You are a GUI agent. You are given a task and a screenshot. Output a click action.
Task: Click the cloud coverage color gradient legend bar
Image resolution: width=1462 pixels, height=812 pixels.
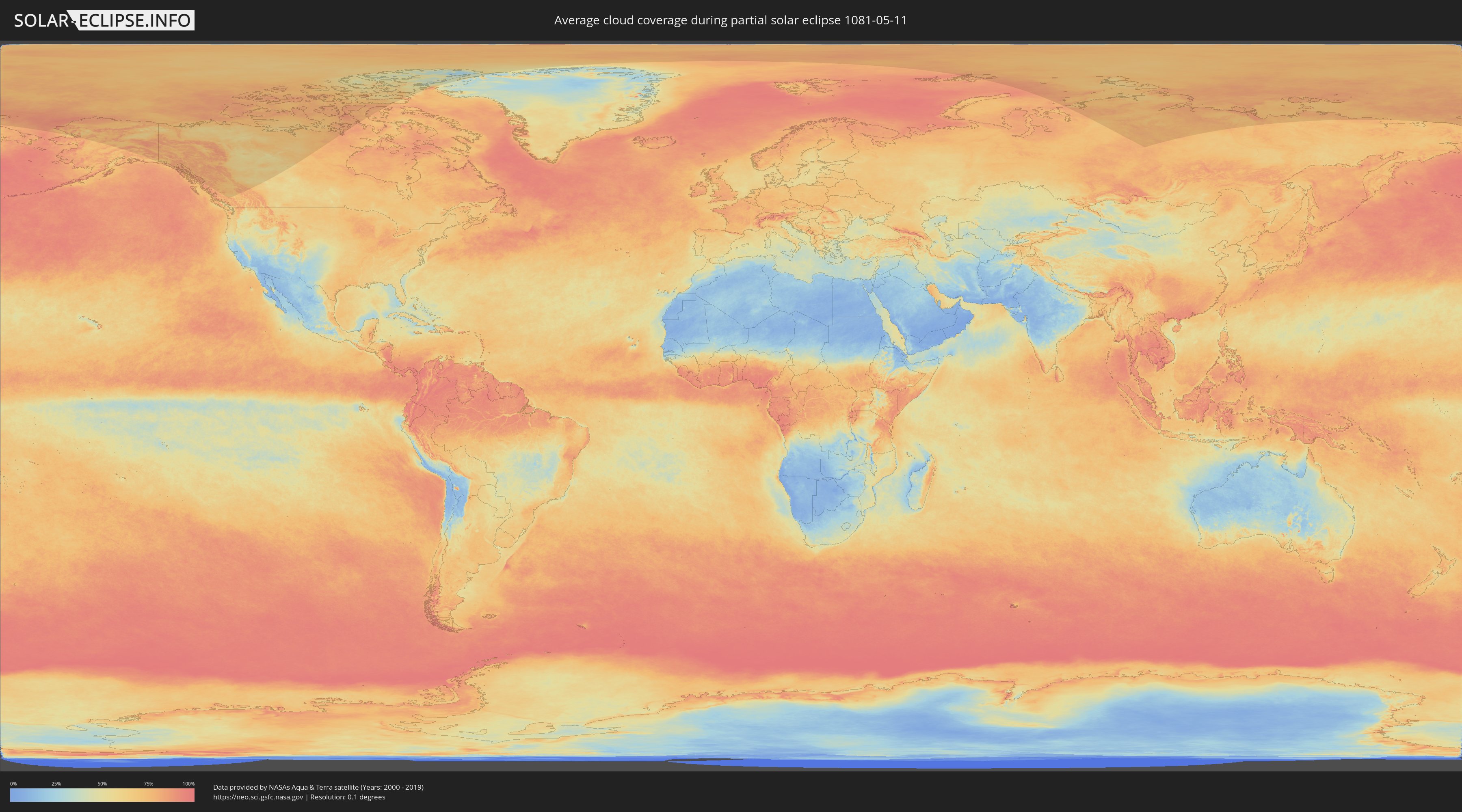102,795
